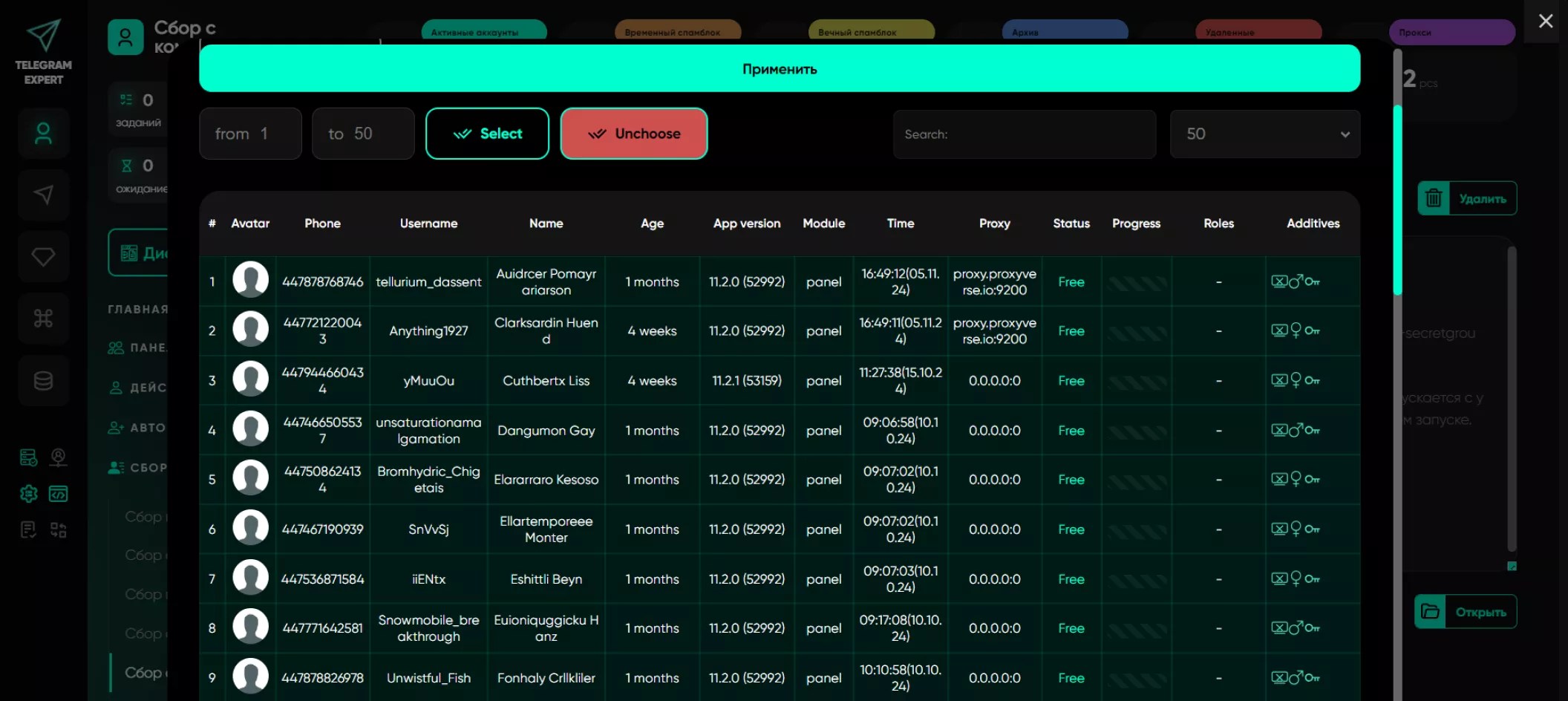The image size is (1568, 701).
Task: Click the command-key sidebar icon
Action: (43, 319)
